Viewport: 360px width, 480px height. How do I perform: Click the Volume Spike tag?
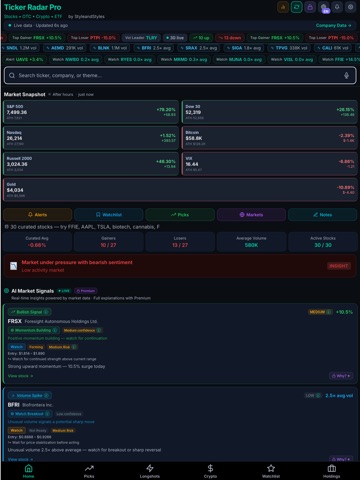pyautogui.click(x=29, y=395)
